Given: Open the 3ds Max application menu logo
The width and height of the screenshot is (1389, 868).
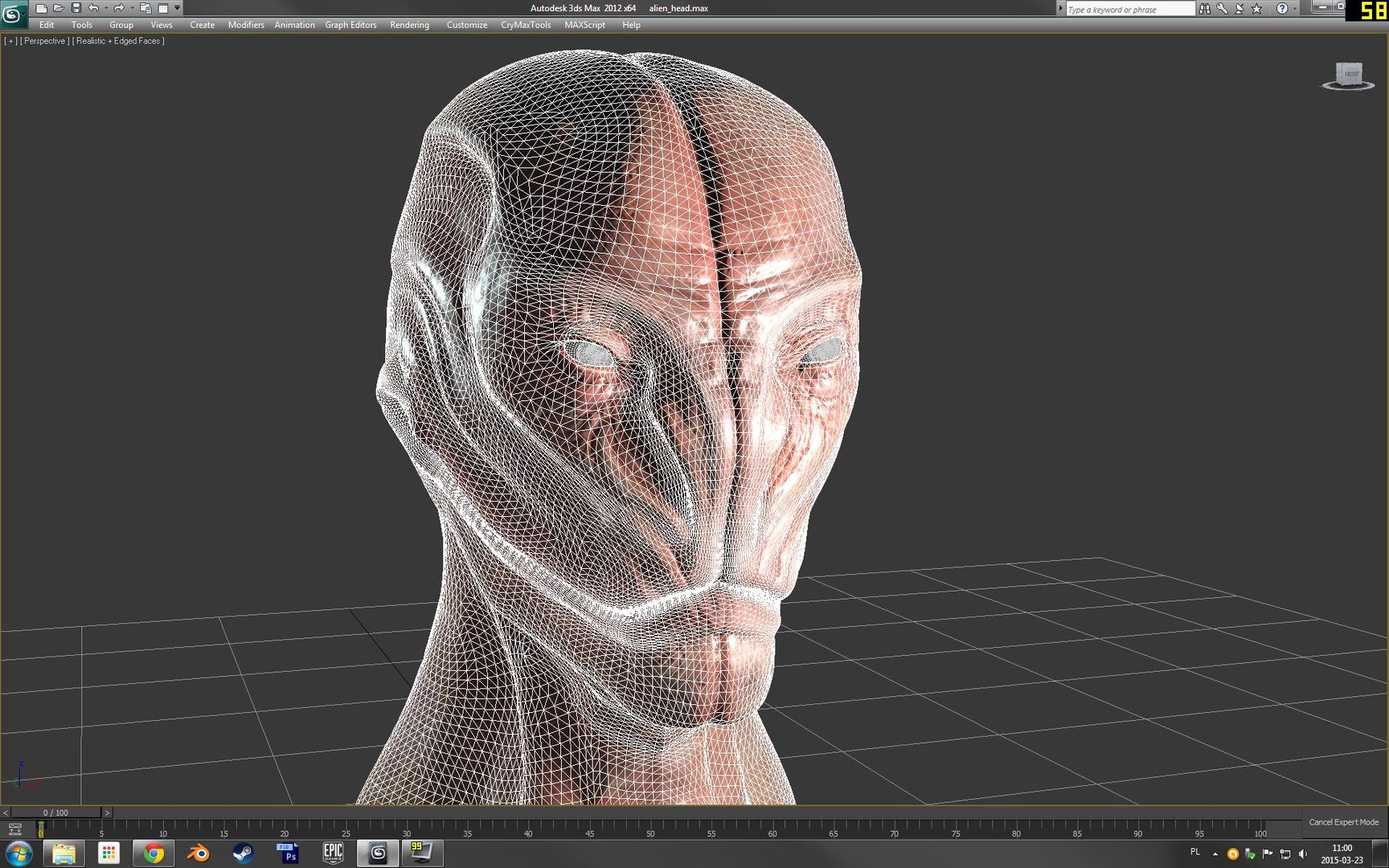Looking at the screenshot, I should [13, 14].
